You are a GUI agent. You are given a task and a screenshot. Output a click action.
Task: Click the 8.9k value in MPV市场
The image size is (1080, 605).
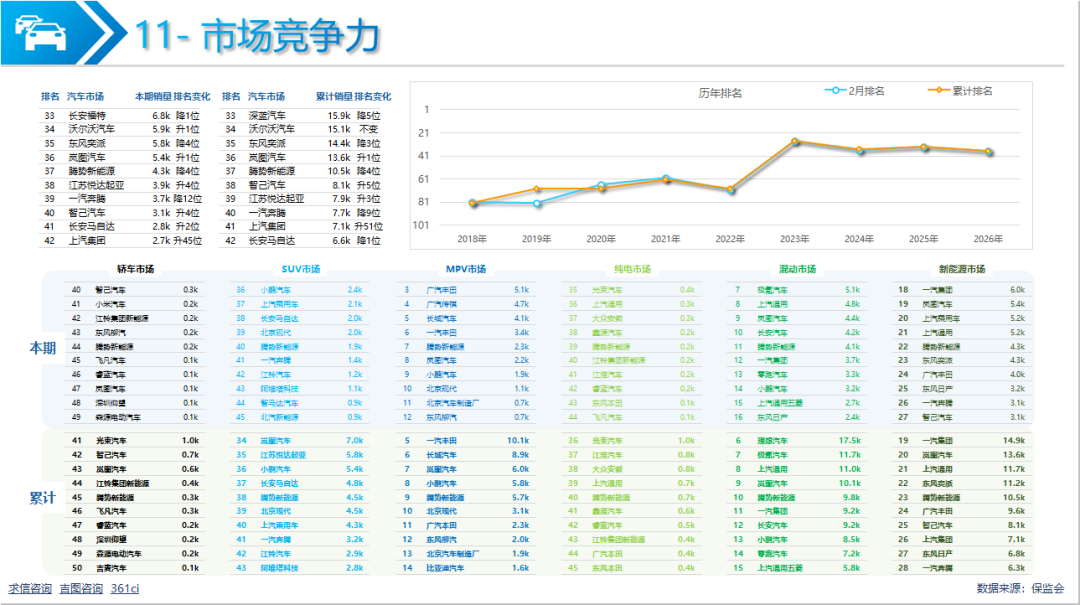pyautogui.click(x=520, y=455)
